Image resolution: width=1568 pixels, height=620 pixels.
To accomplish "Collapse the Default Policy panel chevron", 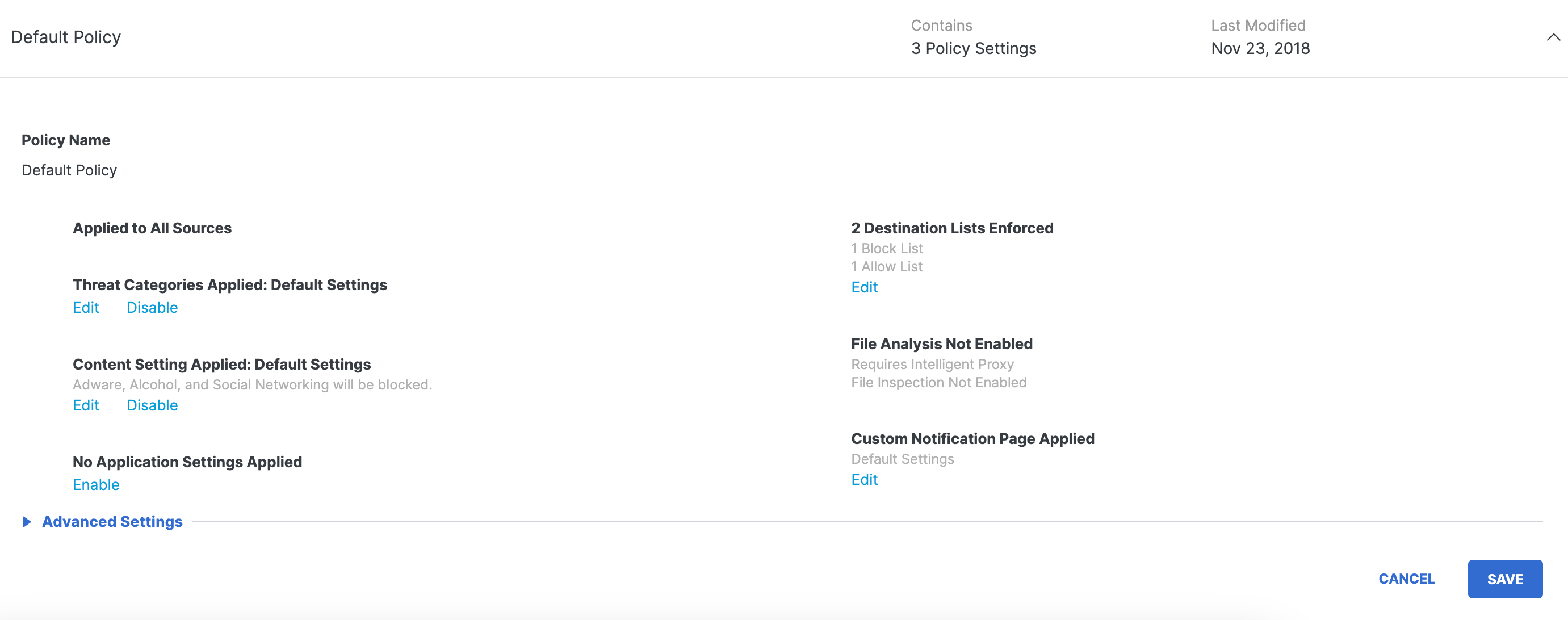I will 1553,37.
